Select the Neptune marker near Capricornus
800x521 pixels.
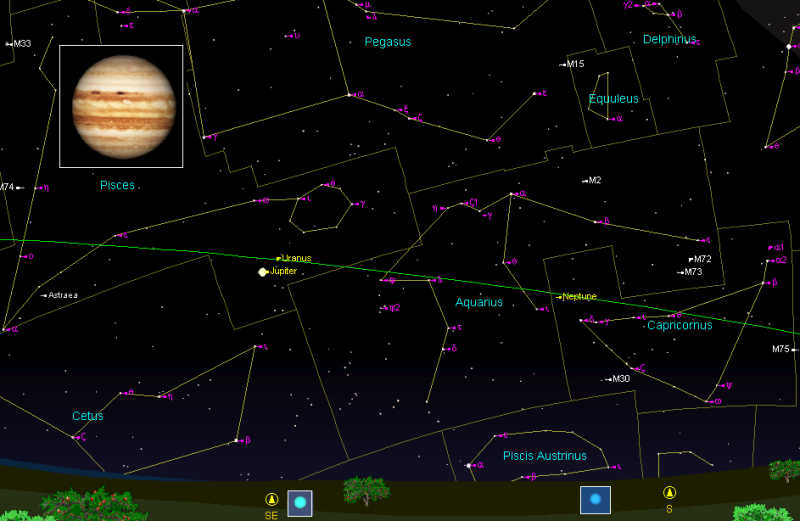point(559,296)
